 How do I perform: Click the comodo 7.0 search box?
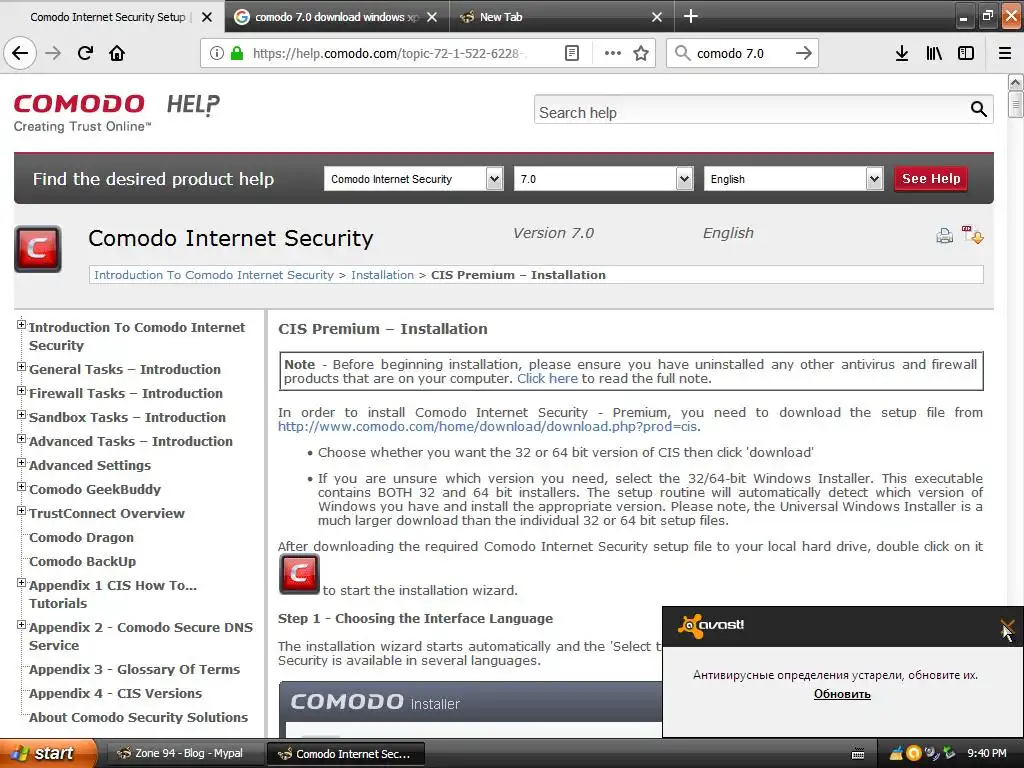[x=743, y=53]
